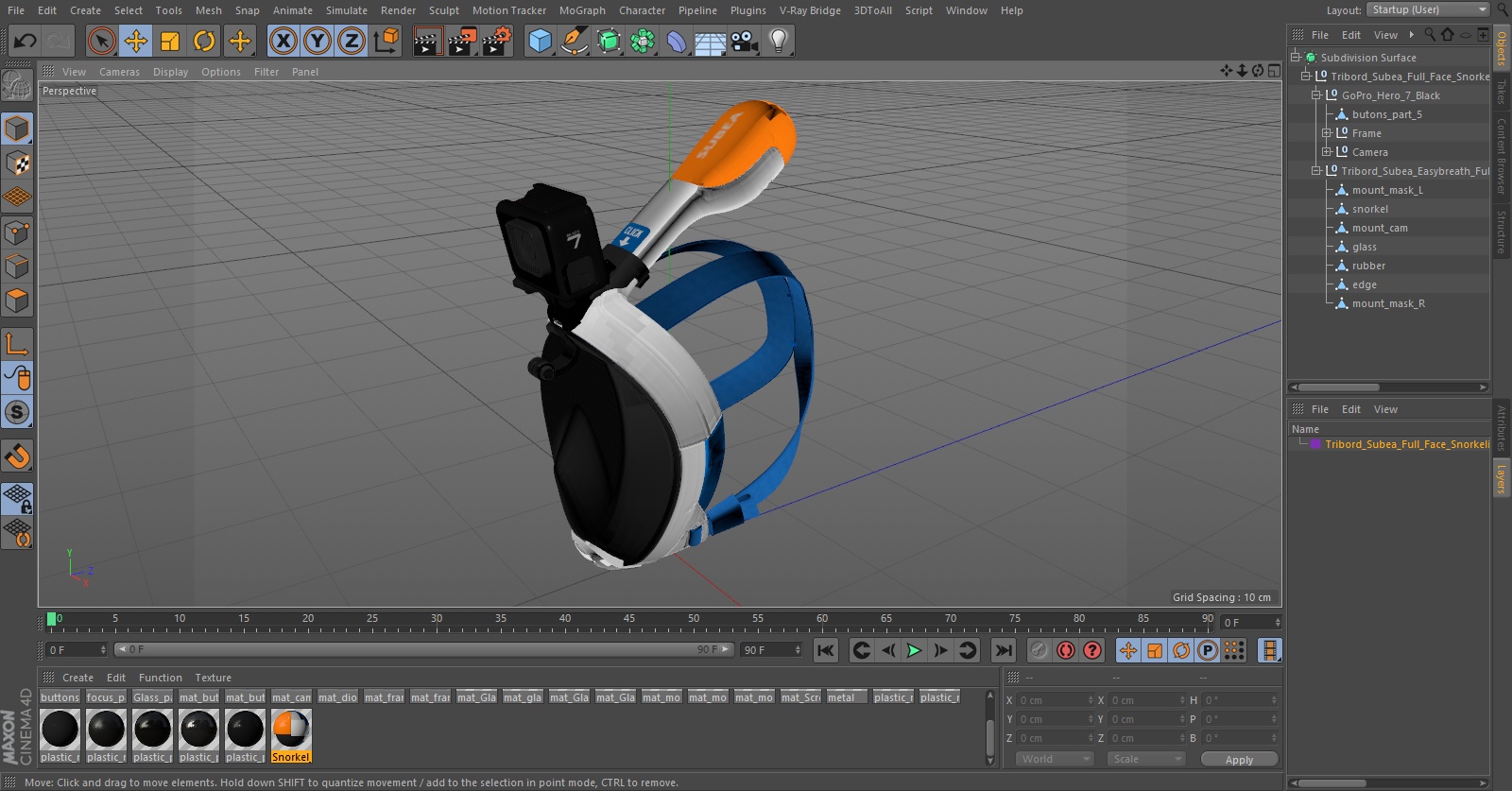
Task: Click Locked Workplane icon
Action: coord(18,498)
